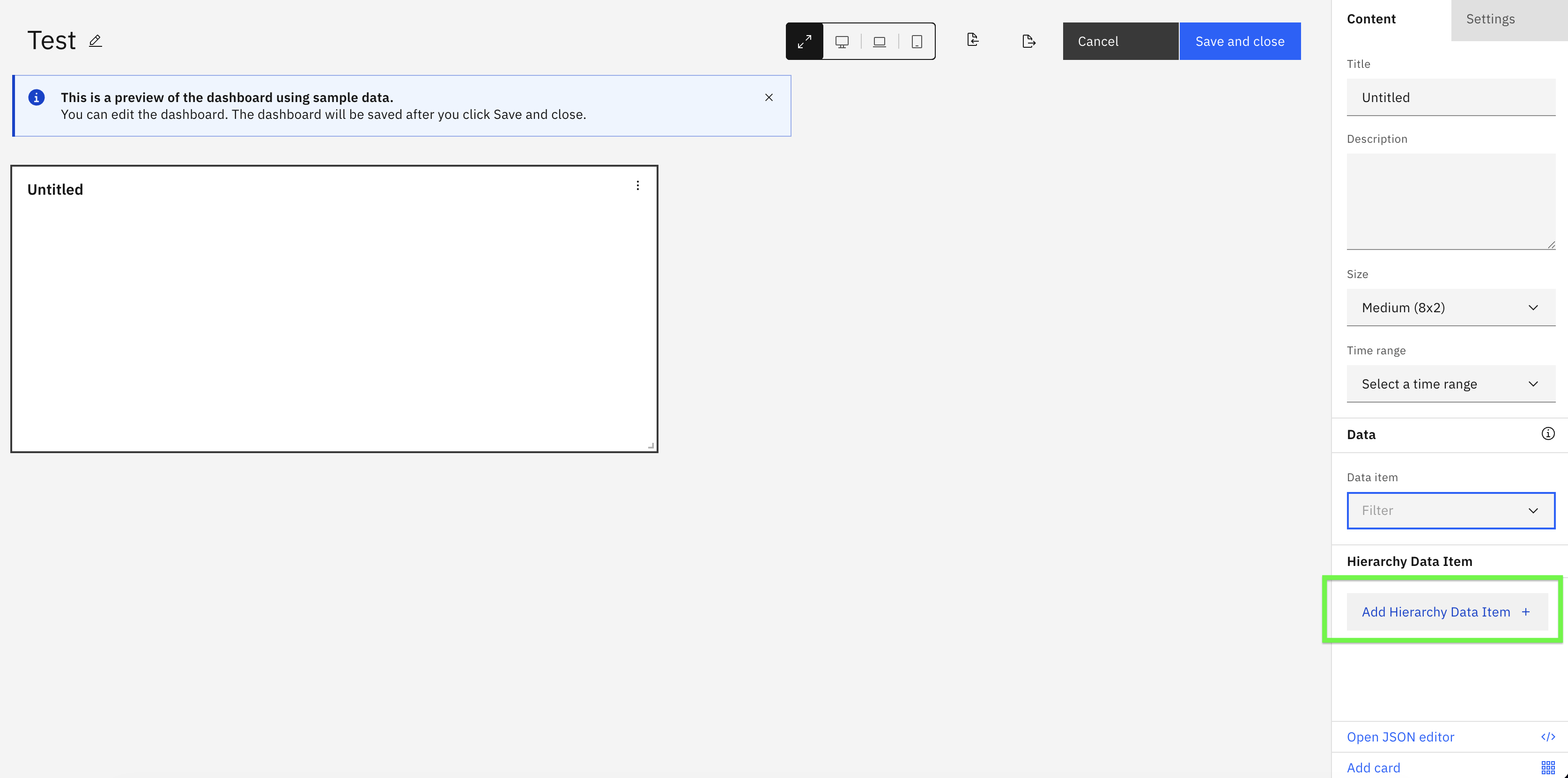Click the export dashboard file icon
This screenshot has height=778, width=1568.
click(x=1028, y=41)
